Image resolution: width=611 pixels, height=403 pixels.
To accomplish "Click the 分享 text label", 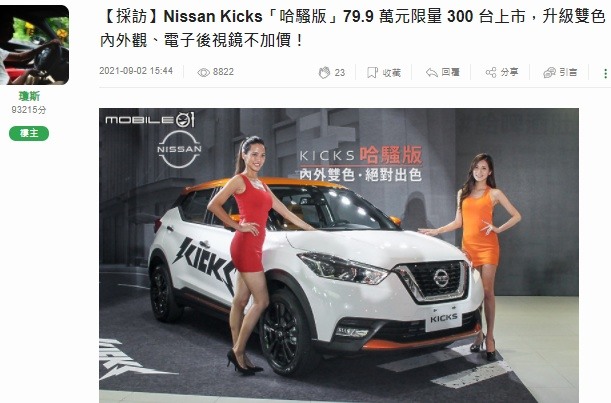I will (x=509, y=72).
